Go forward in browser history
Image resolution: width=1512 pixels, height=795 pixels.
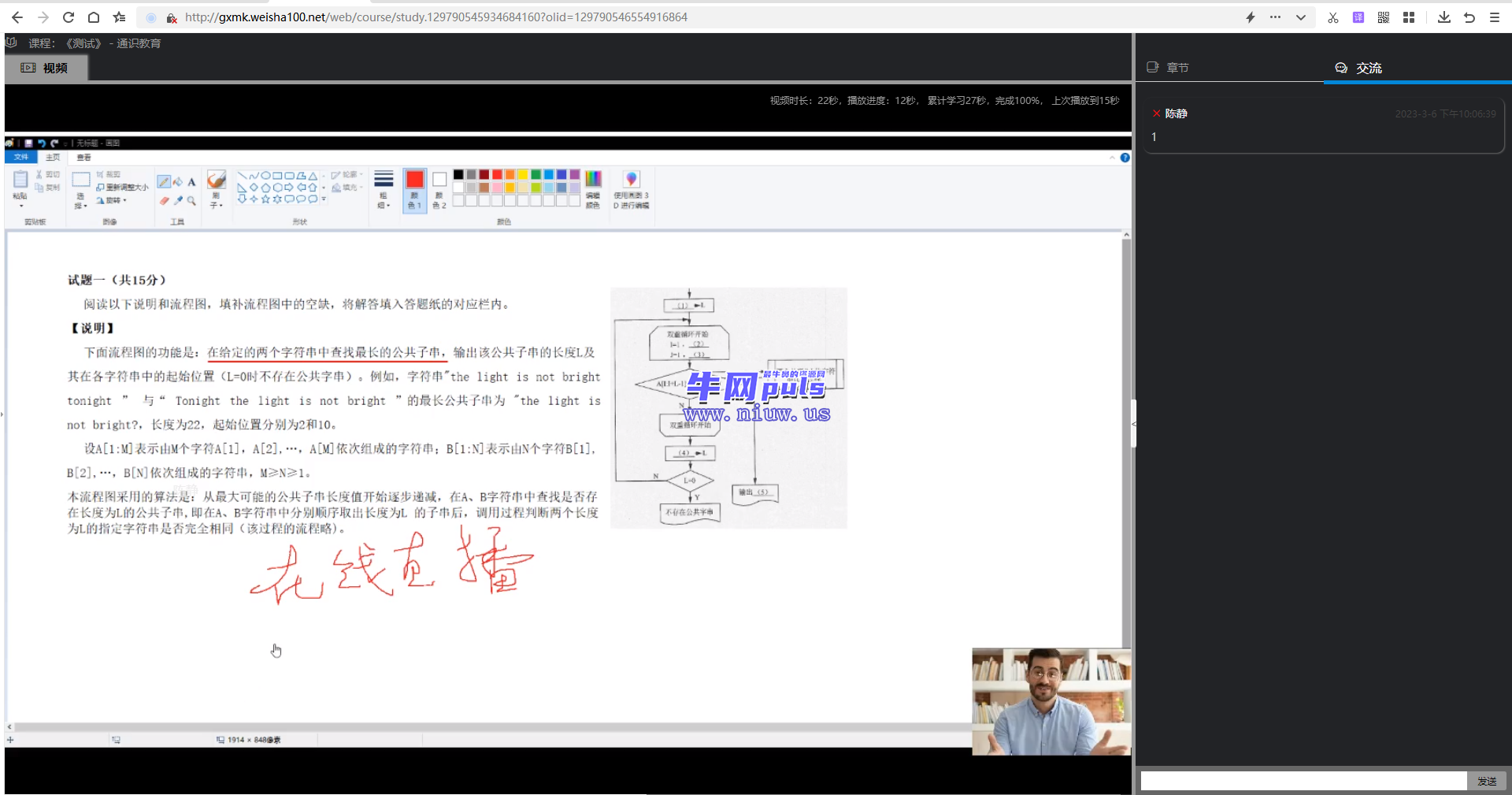[43, 17]
